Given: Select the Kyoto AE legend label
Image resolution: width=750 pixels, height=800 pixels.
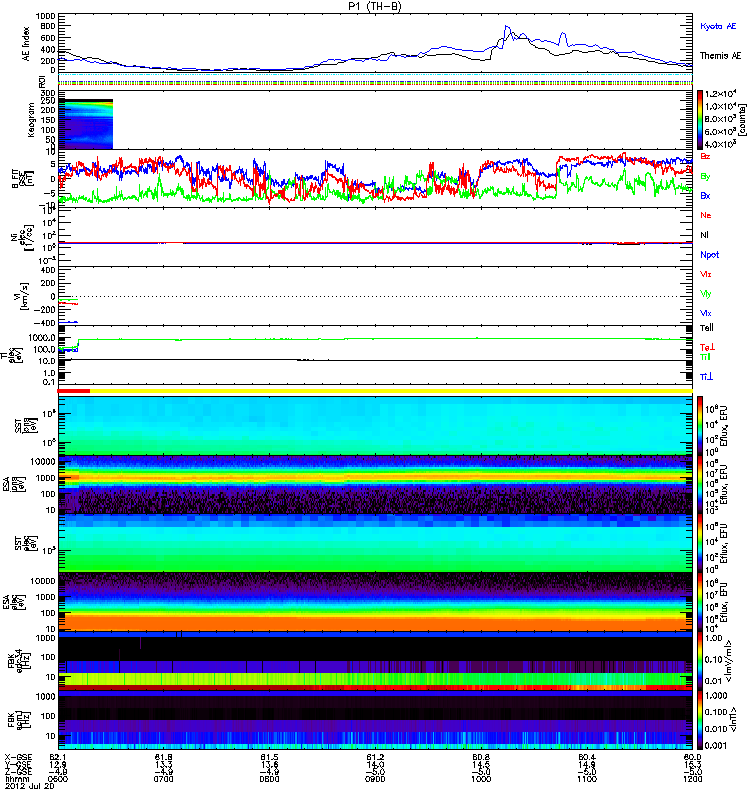Looking at the screenshot, I should 718,26.
